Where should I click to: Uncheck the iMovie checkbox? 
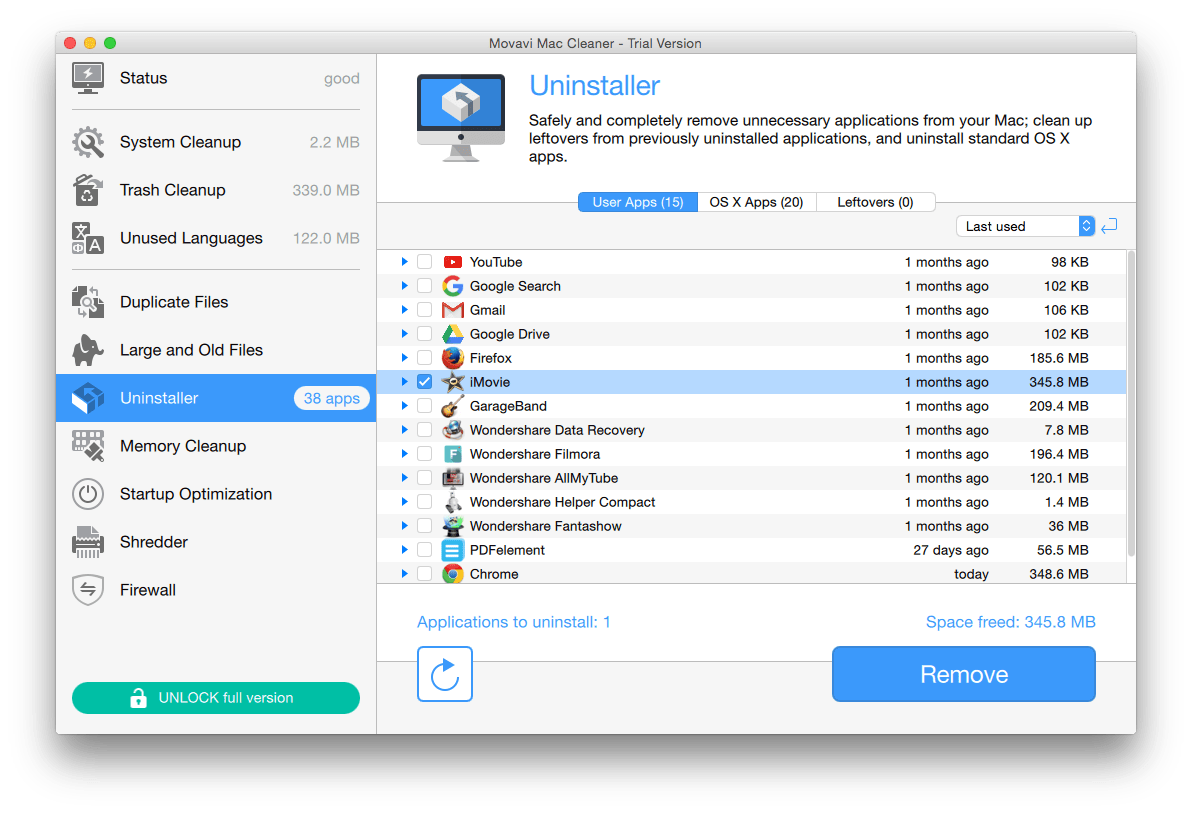(x=424, y=382)
